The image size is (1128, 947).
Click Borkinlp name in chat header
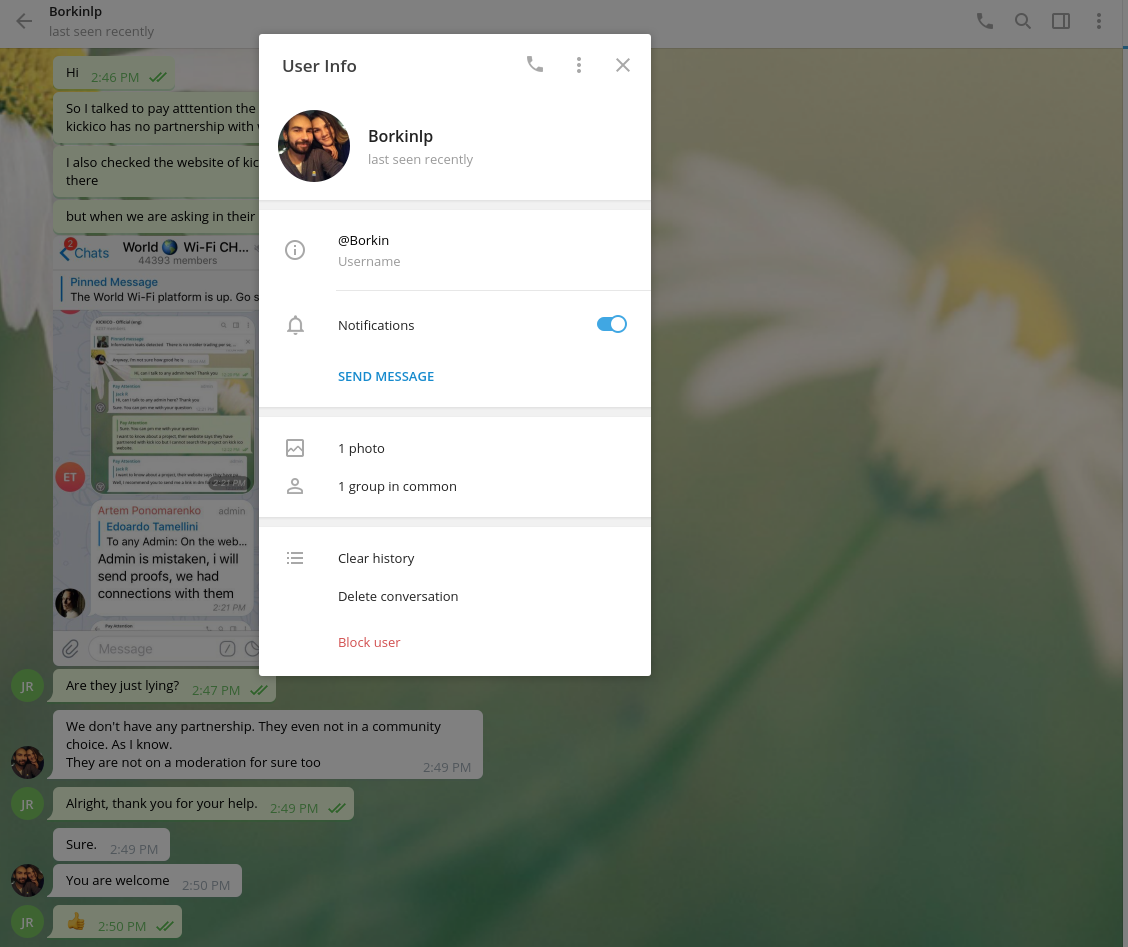(76, 12)
